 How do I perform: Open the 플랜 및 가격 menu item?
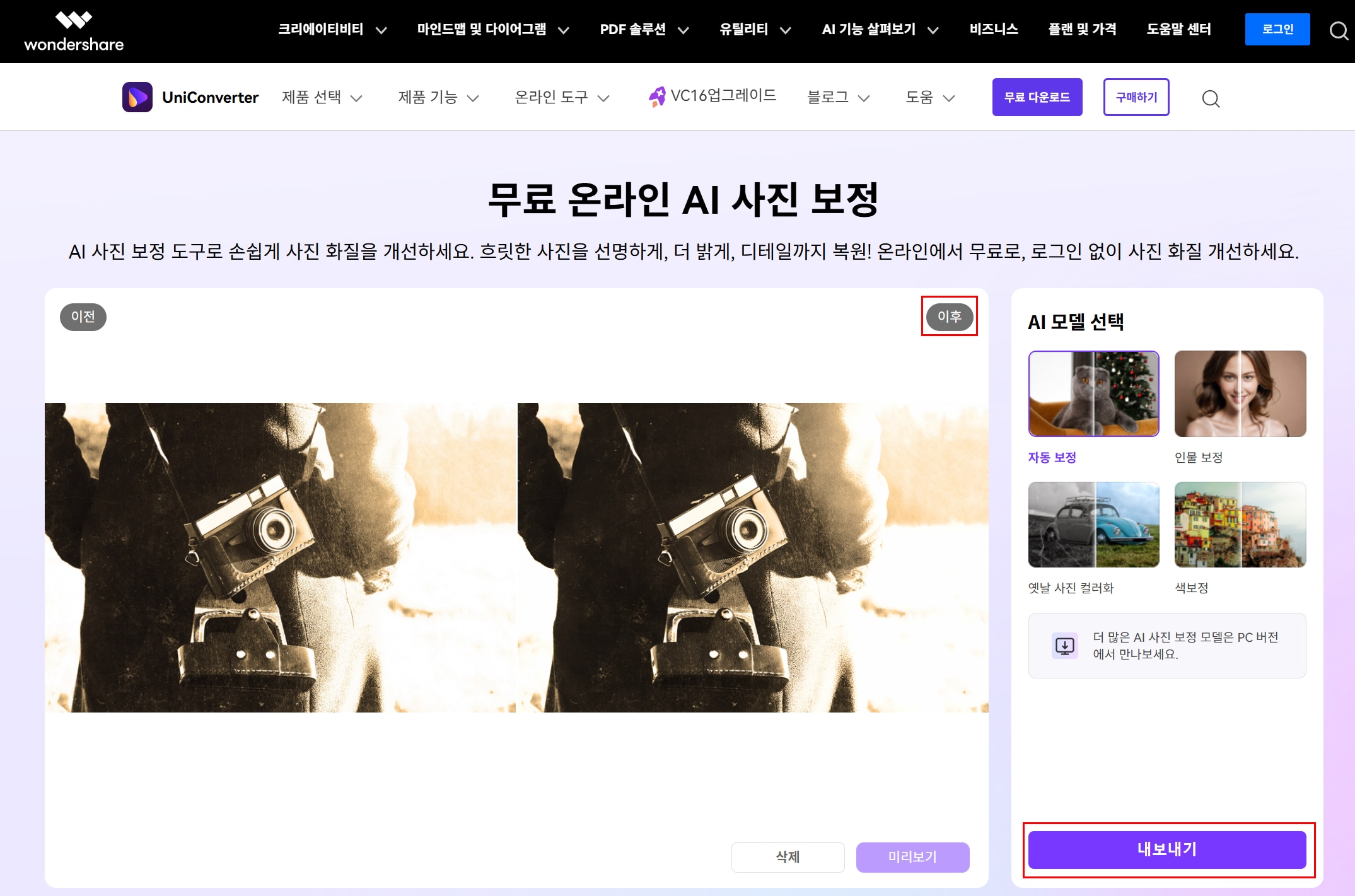tap(1081, 30)
